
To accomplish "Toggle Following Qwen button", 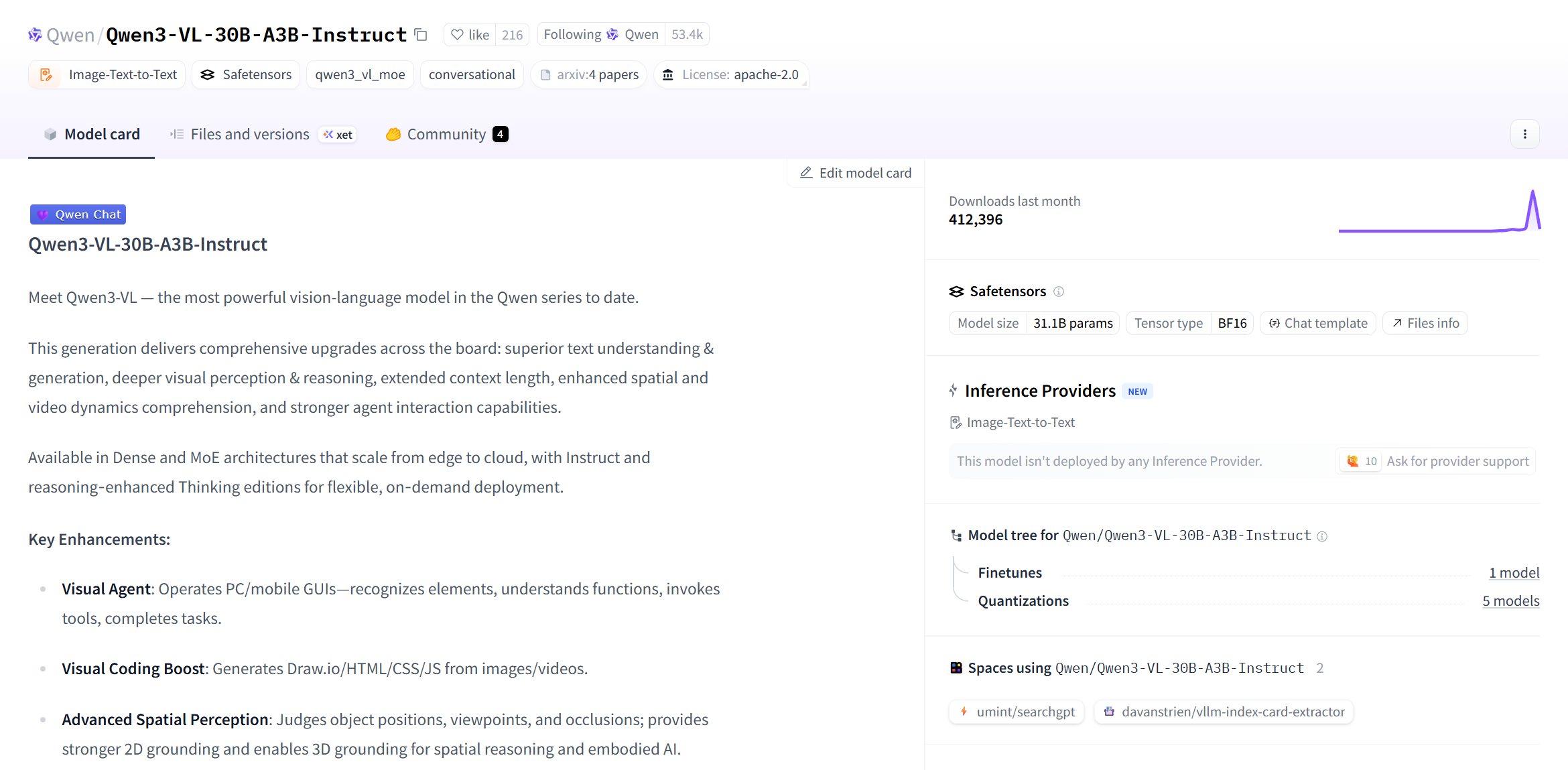I will pyautogui.click(x=600, y=35).
